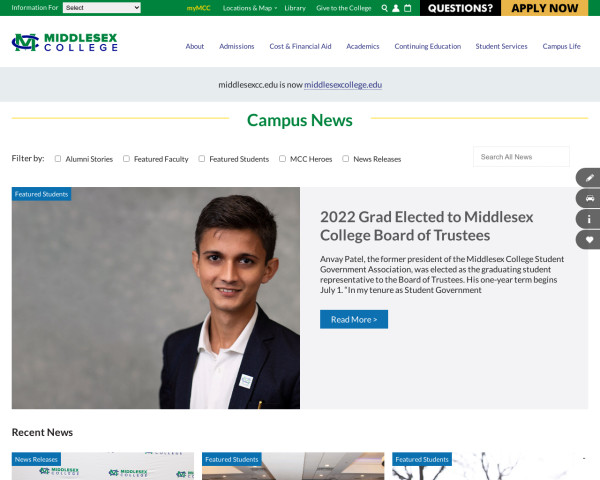This screenshot has width=600, height=480.
Task: Tick the MCC Heroes filter checkbox
Action: click(282, 158)
